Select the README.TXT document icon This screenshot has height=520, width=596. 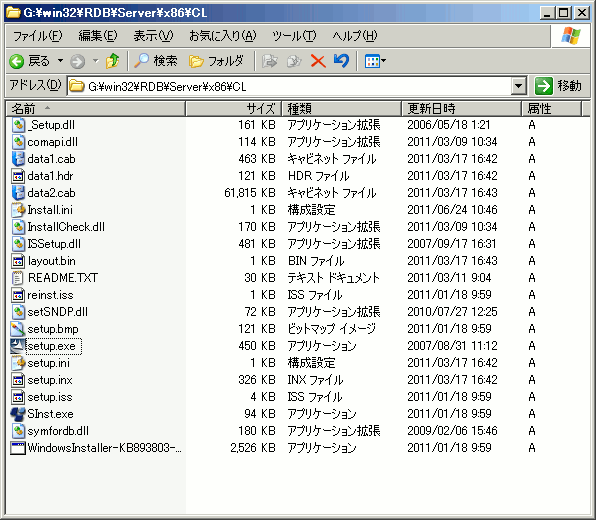(x=17, y=278)
